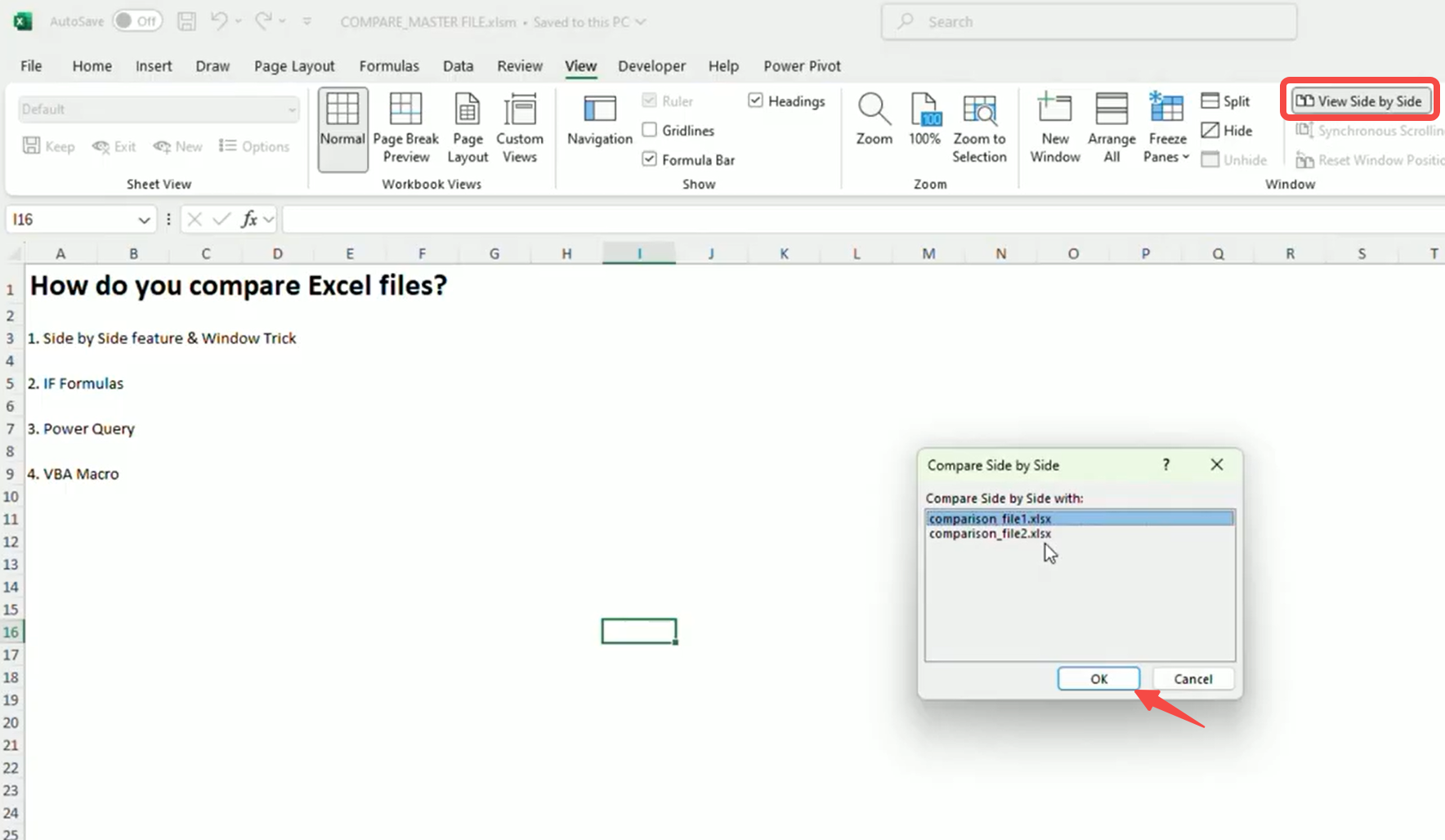Switch to the Review tab
This screenshot has height=840, width=1445.
coord(520,66)
